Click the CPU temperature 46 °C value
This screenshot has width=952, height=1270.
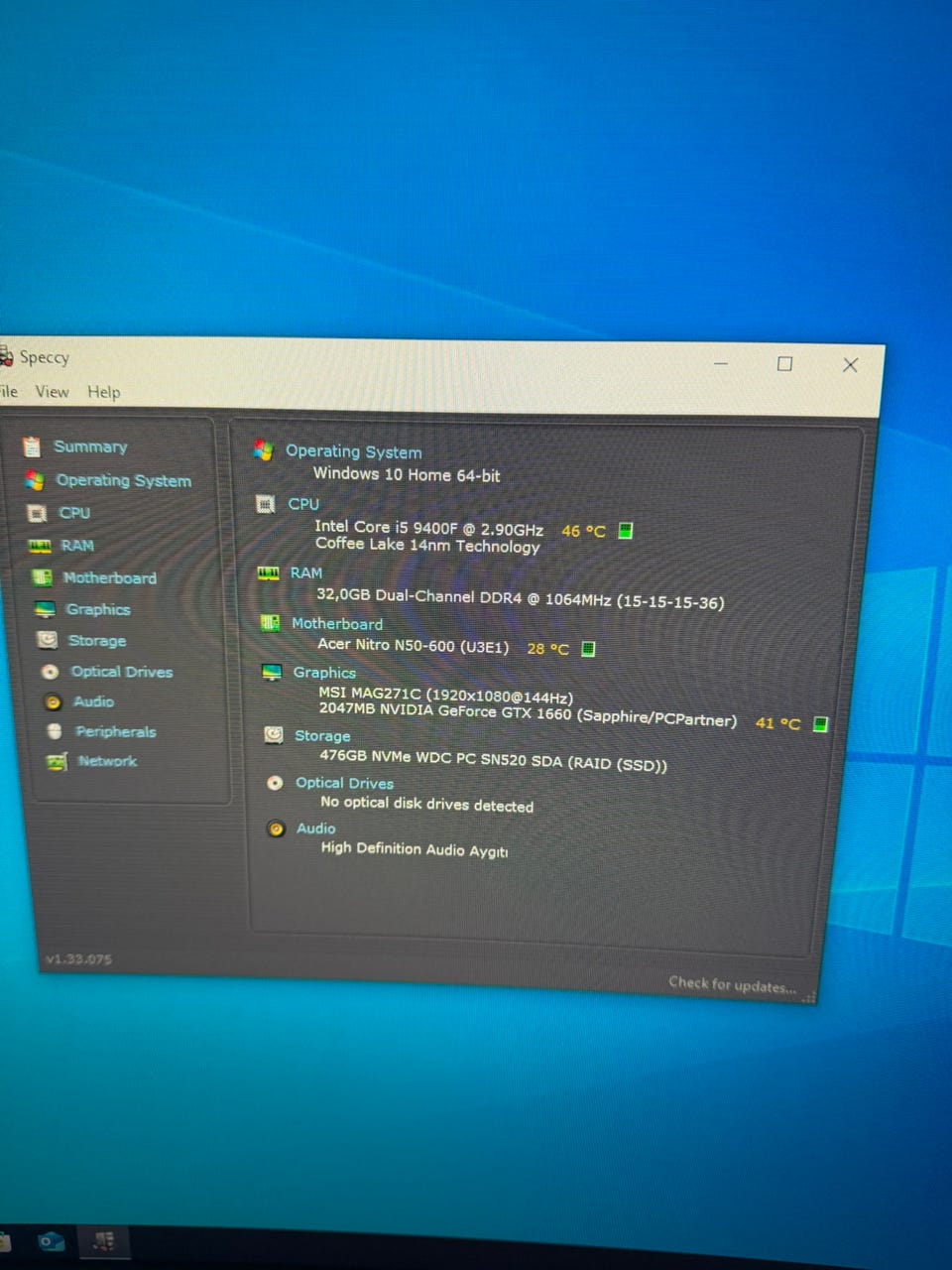pyautogui.click(x=583, y=531)
